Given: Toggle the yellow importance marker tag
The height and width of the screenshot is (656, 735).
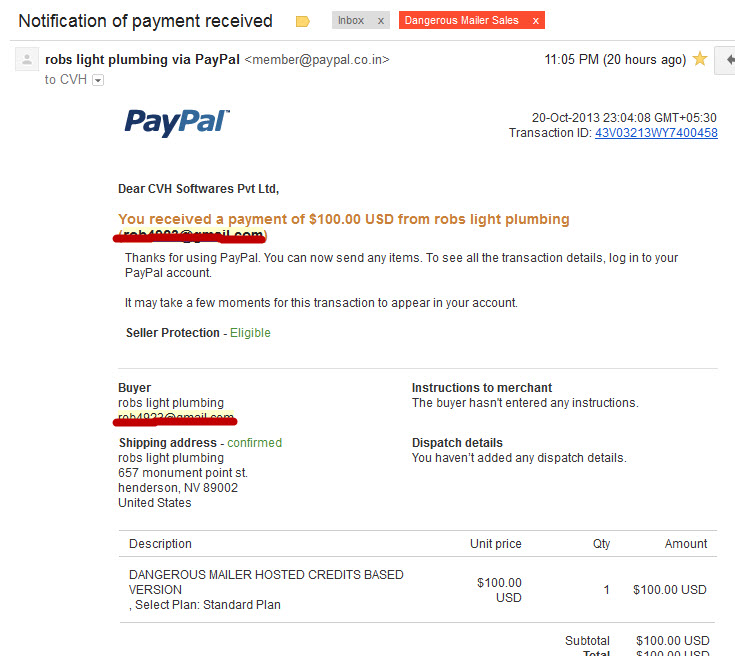Looking at the screenshot, I should (302, 21).
